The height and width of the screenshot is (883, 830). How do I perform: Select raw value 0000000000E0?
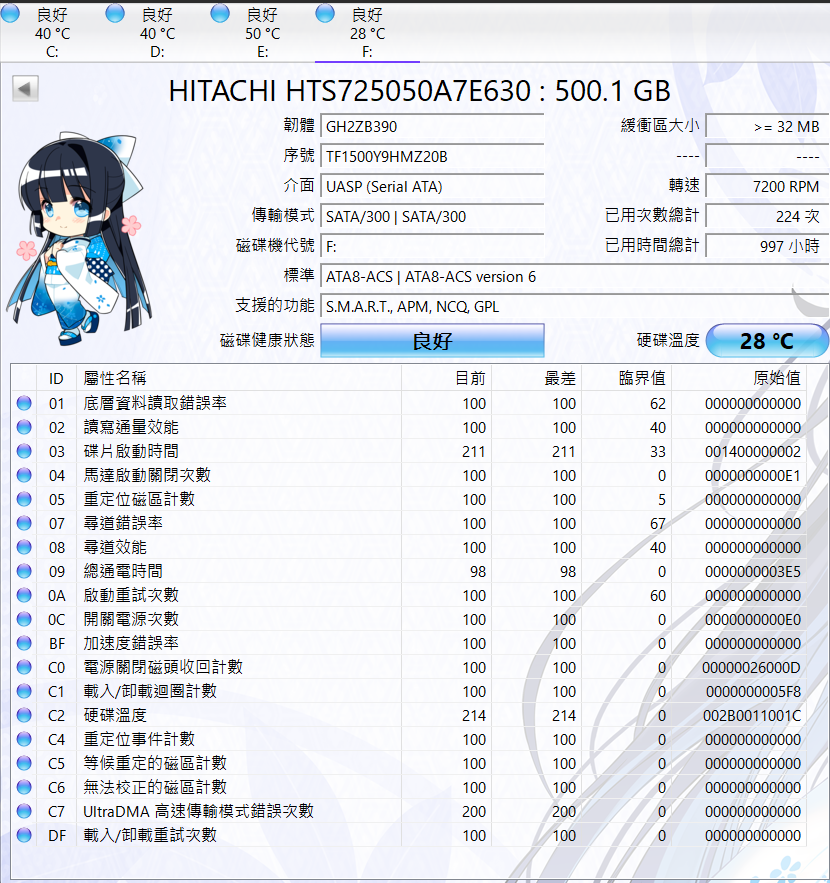tap(752, 619)
